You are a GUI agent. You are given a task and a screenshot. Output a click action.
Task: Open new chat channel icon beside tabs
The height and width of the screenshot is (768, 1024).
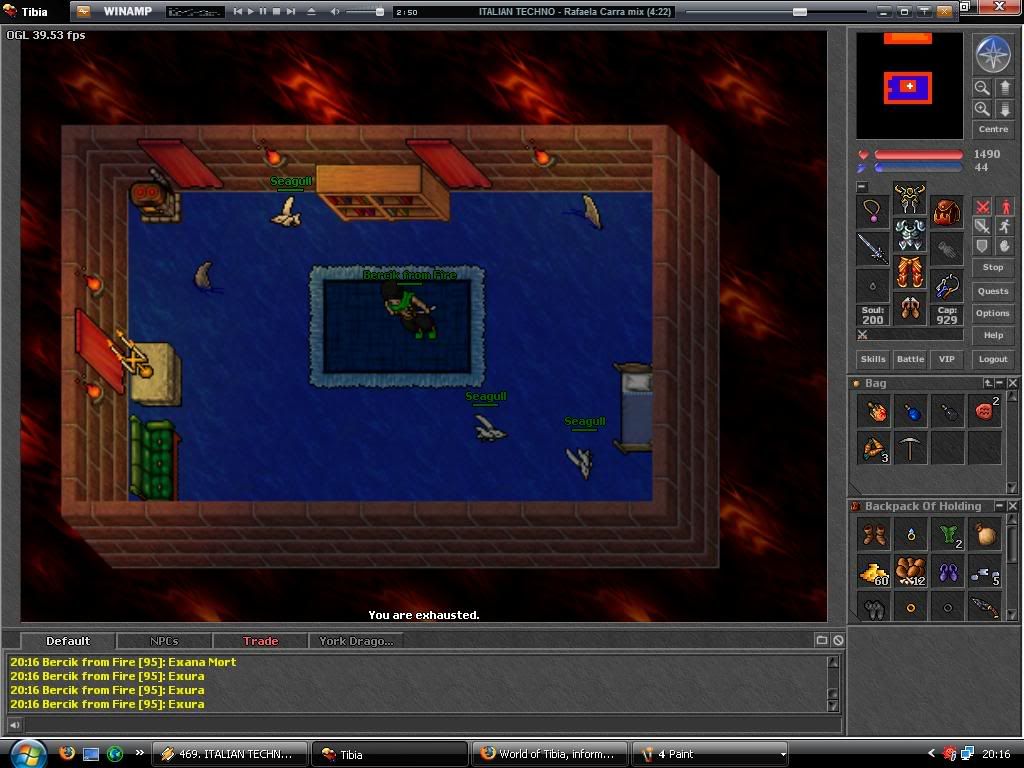pos(822,641)
